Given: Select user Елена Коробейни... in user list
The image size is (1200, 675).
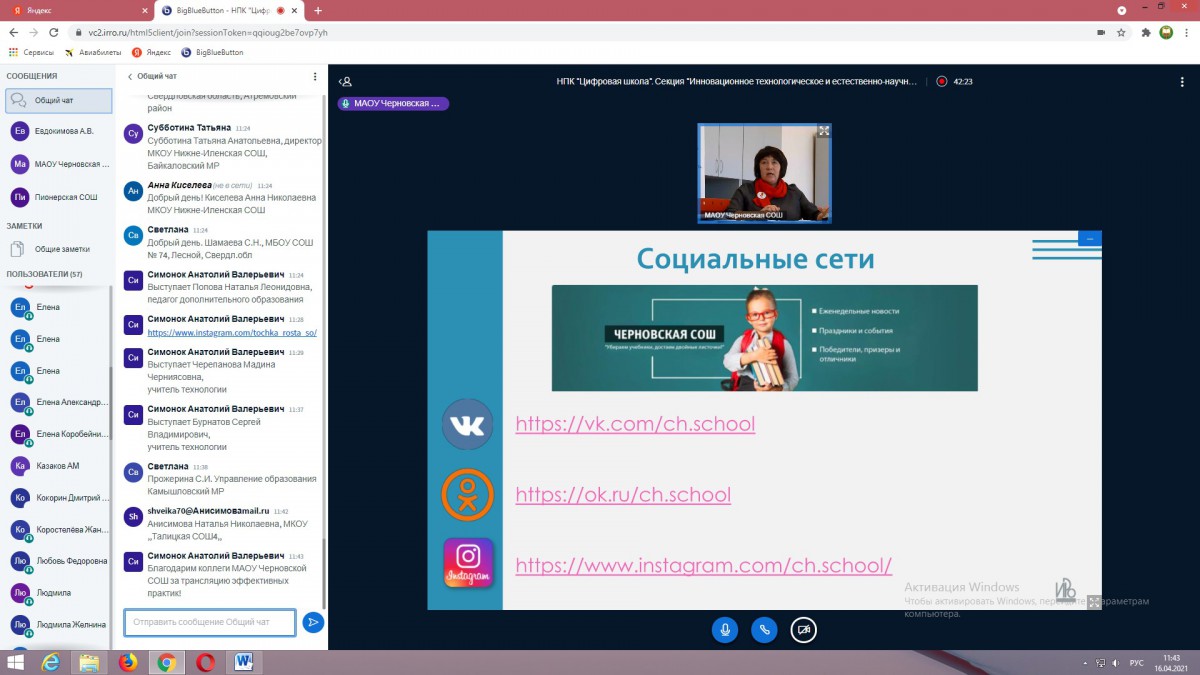Looking at the screenshot, I should click(59, 434).
